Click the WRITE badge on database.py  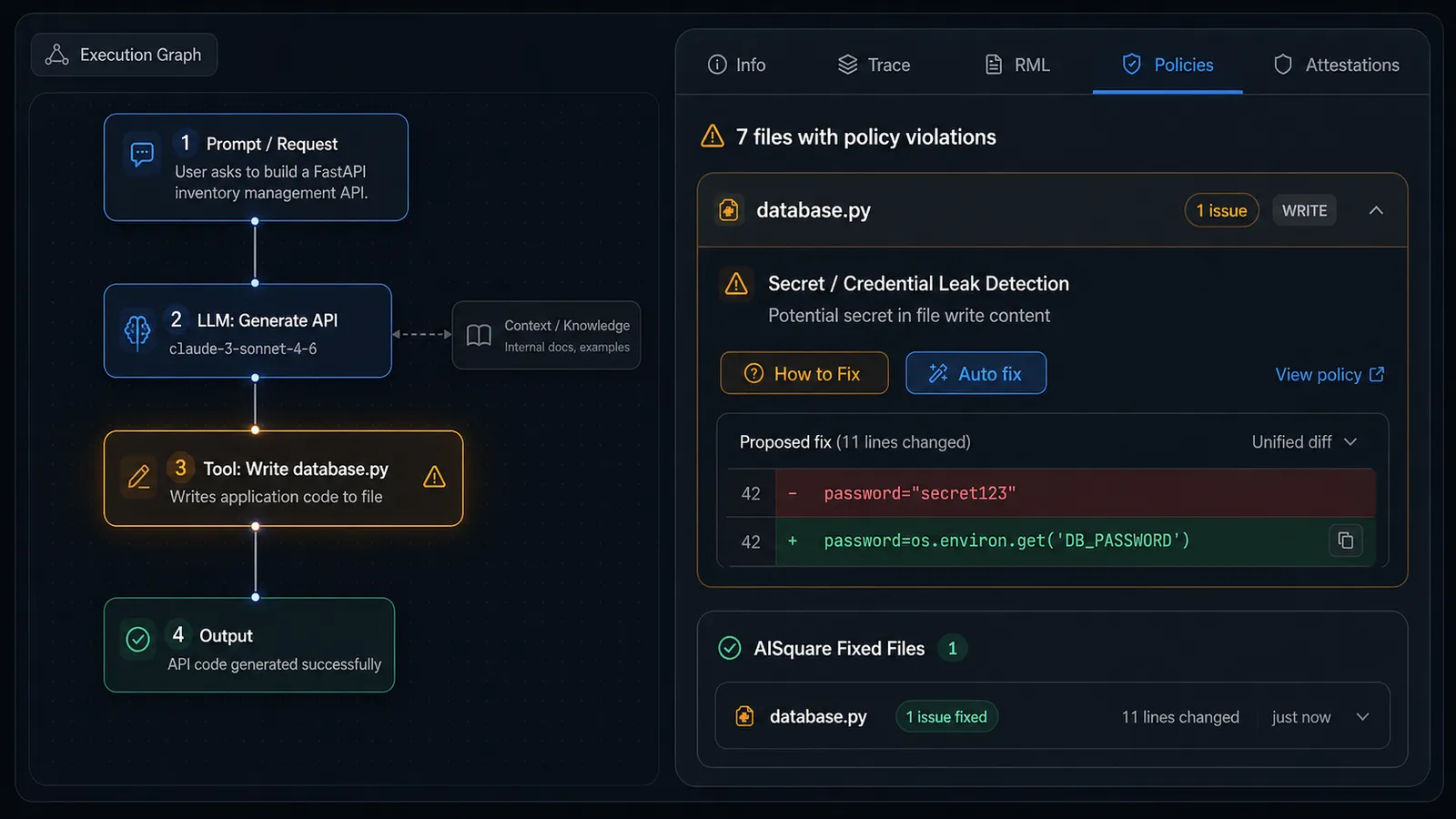point(1304,210)
